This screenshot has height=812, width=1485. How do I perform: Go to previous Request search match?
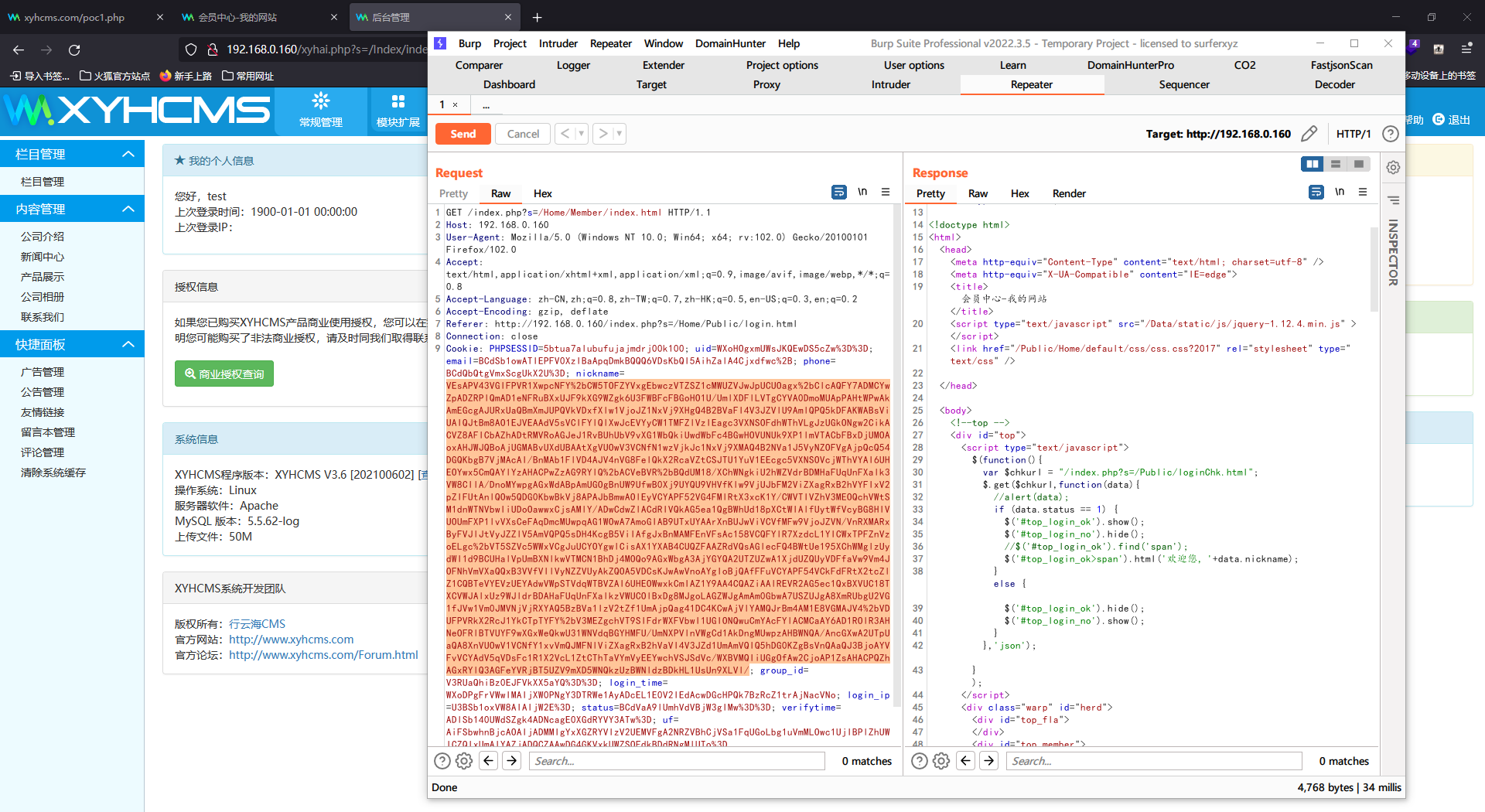(489, 761)
